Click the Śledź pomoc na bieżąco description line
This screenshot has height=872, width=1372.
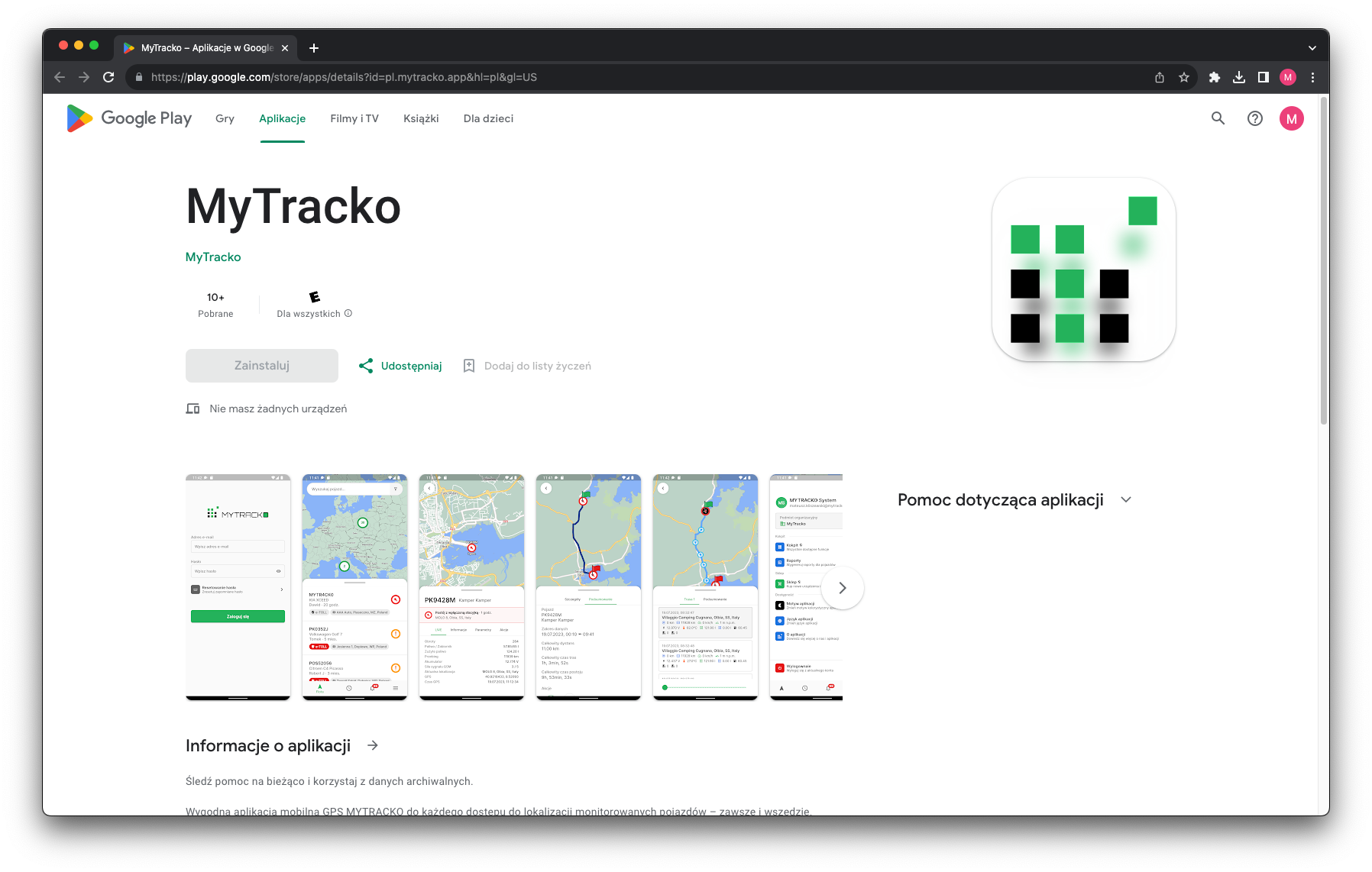coord(329,781)
